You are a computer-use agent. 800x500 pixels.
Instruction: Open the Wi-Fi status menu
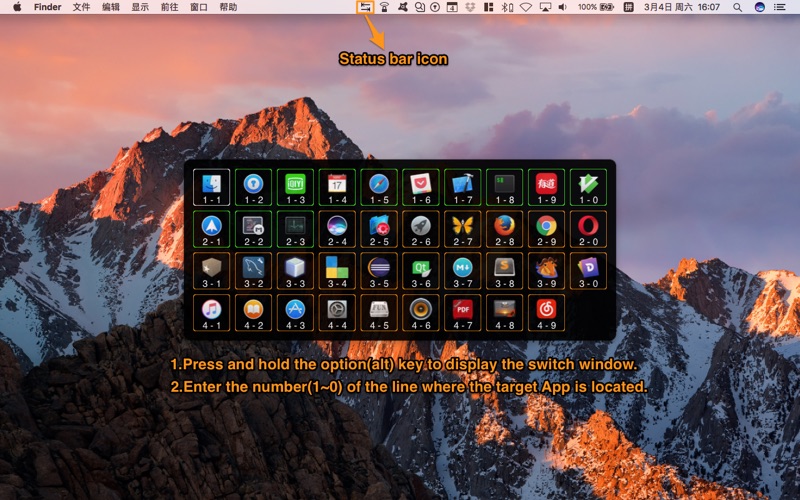click(x=526, y=7)
